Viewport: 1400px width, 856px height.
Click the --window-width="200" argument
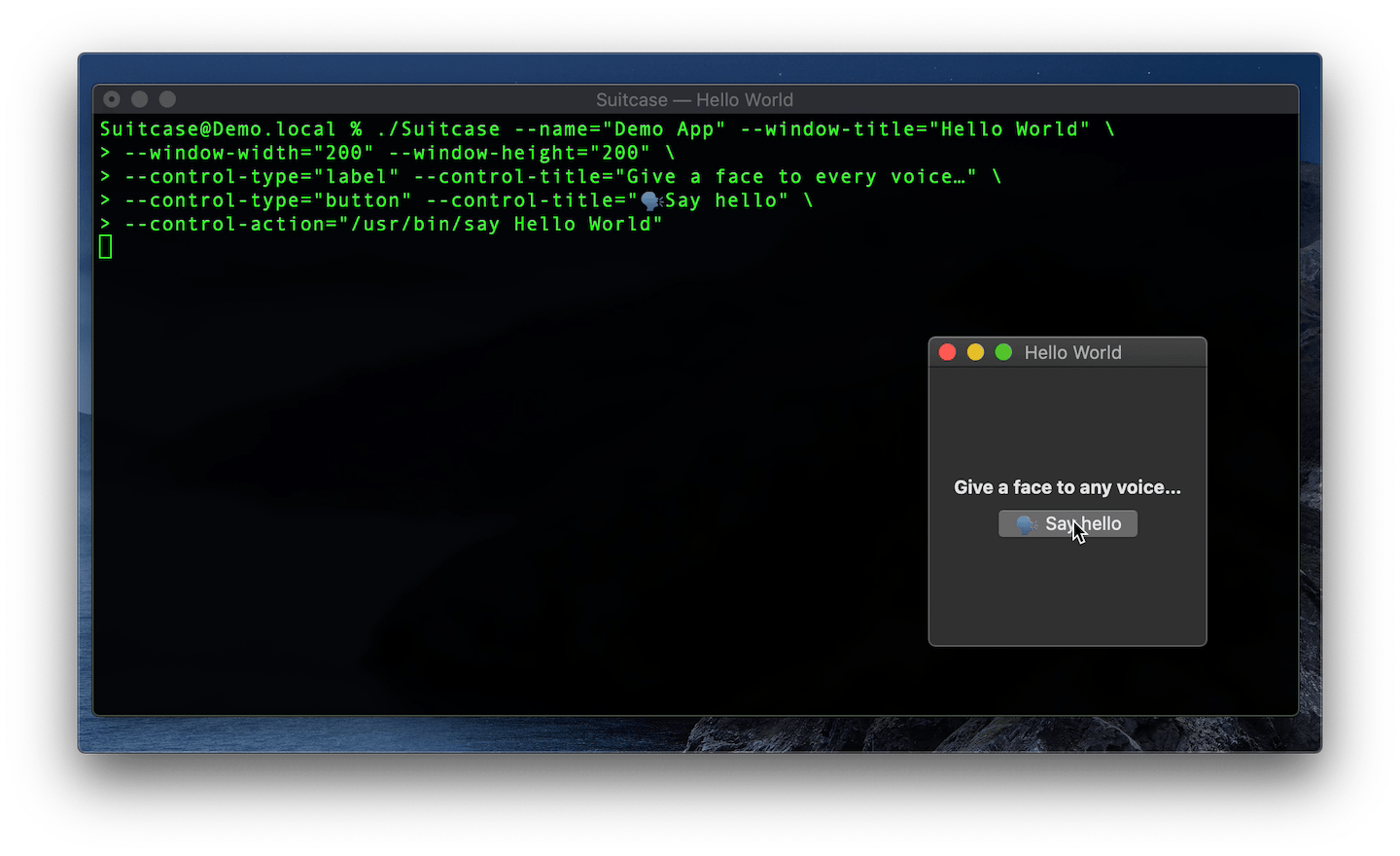click(x=250, y=153)
